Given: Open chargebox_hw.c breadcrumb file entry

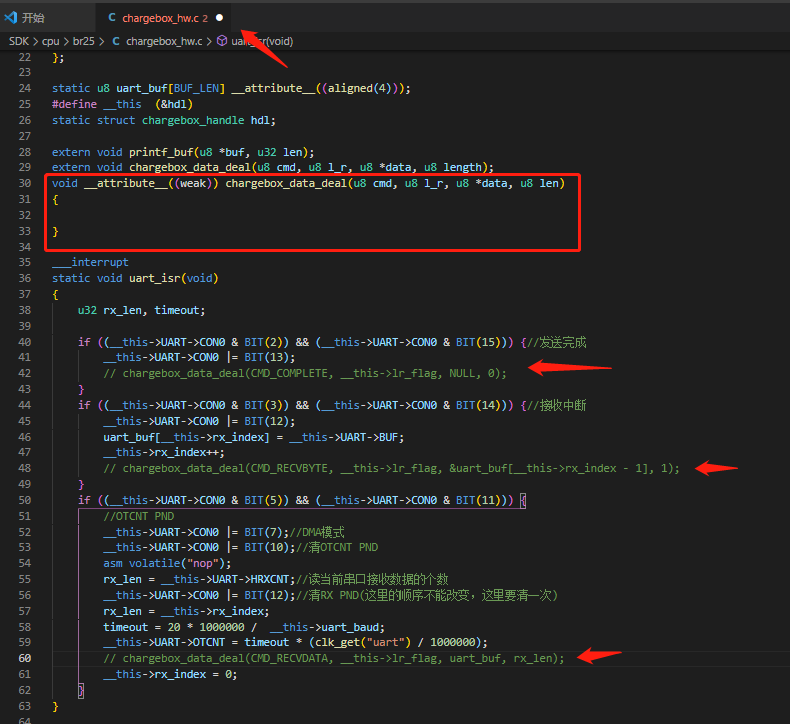Looking at the screenshot, I should pyautogui.click(x=164, y=41).
